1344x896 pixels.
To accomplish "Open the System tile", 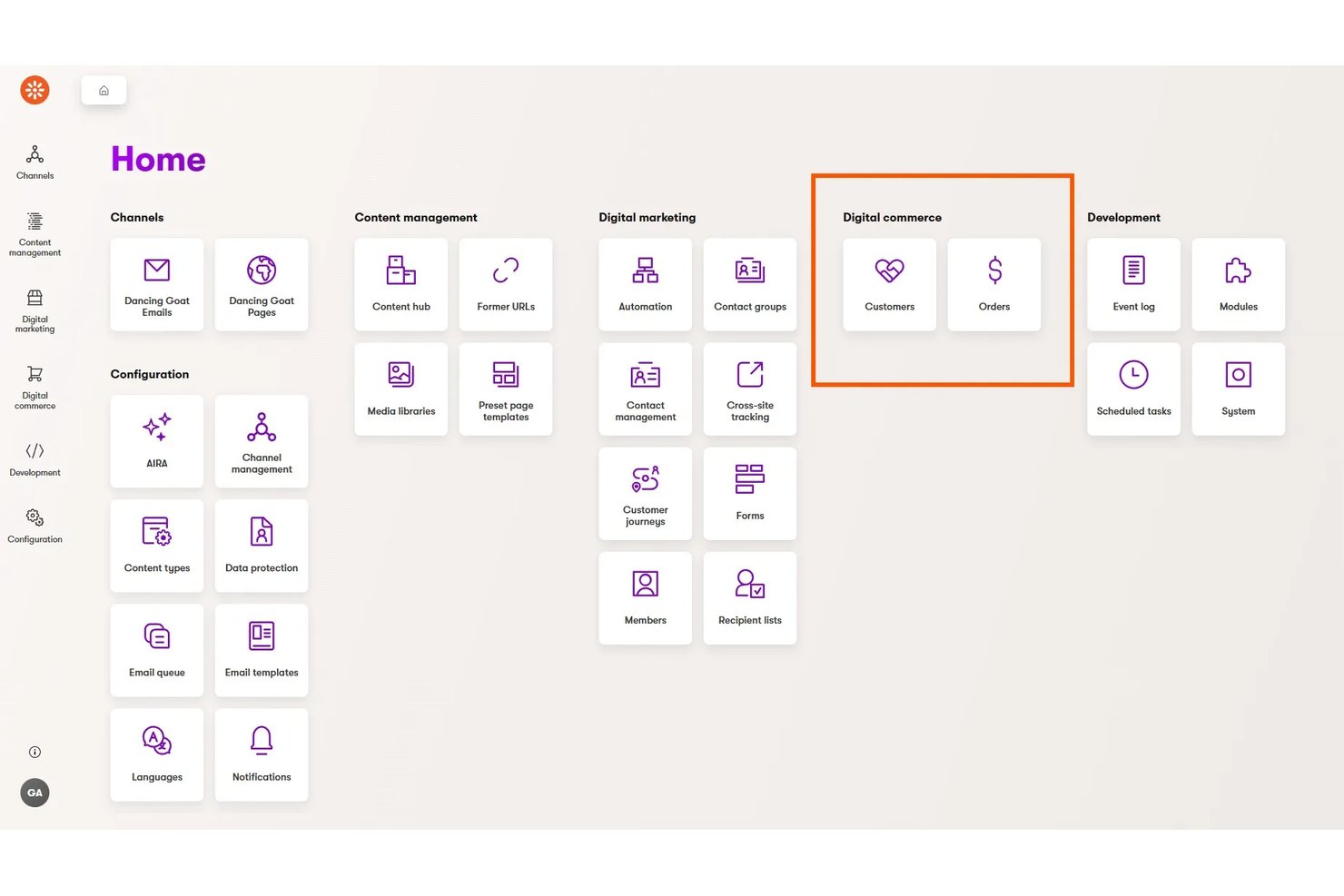I will click(1239, 389).
